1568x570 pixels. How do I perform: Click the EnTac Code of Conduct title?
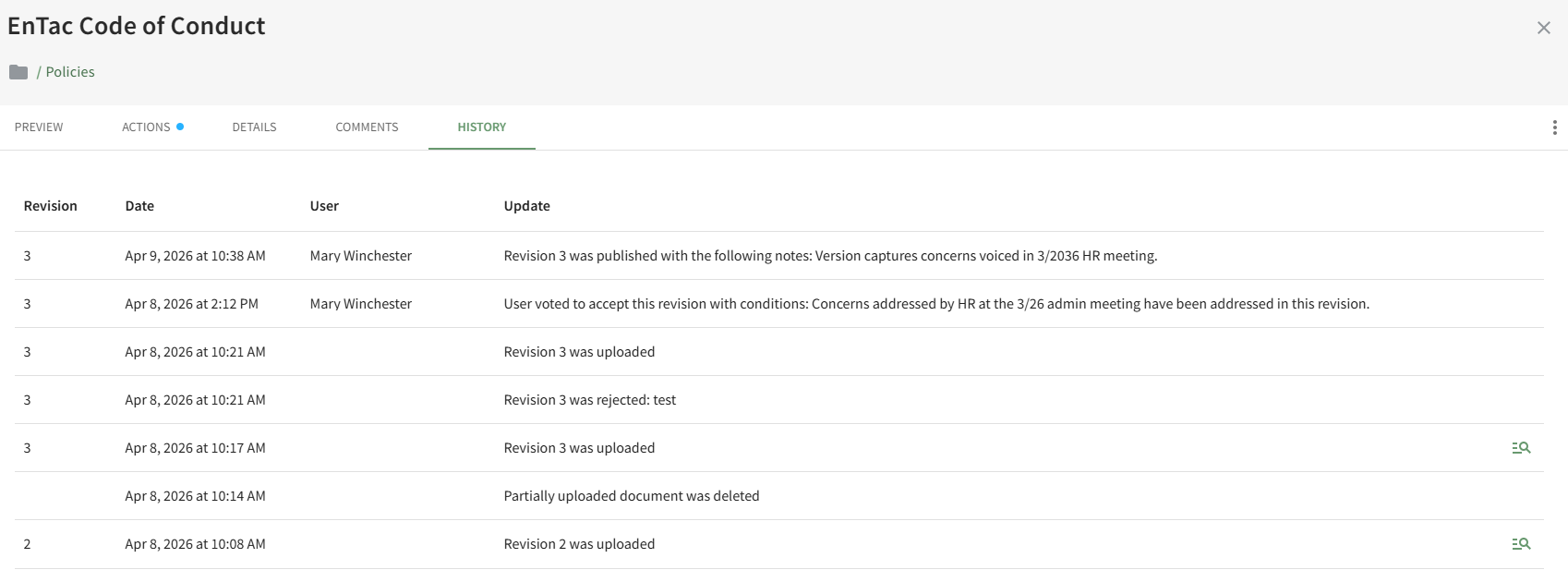click(x=137, y=26)
